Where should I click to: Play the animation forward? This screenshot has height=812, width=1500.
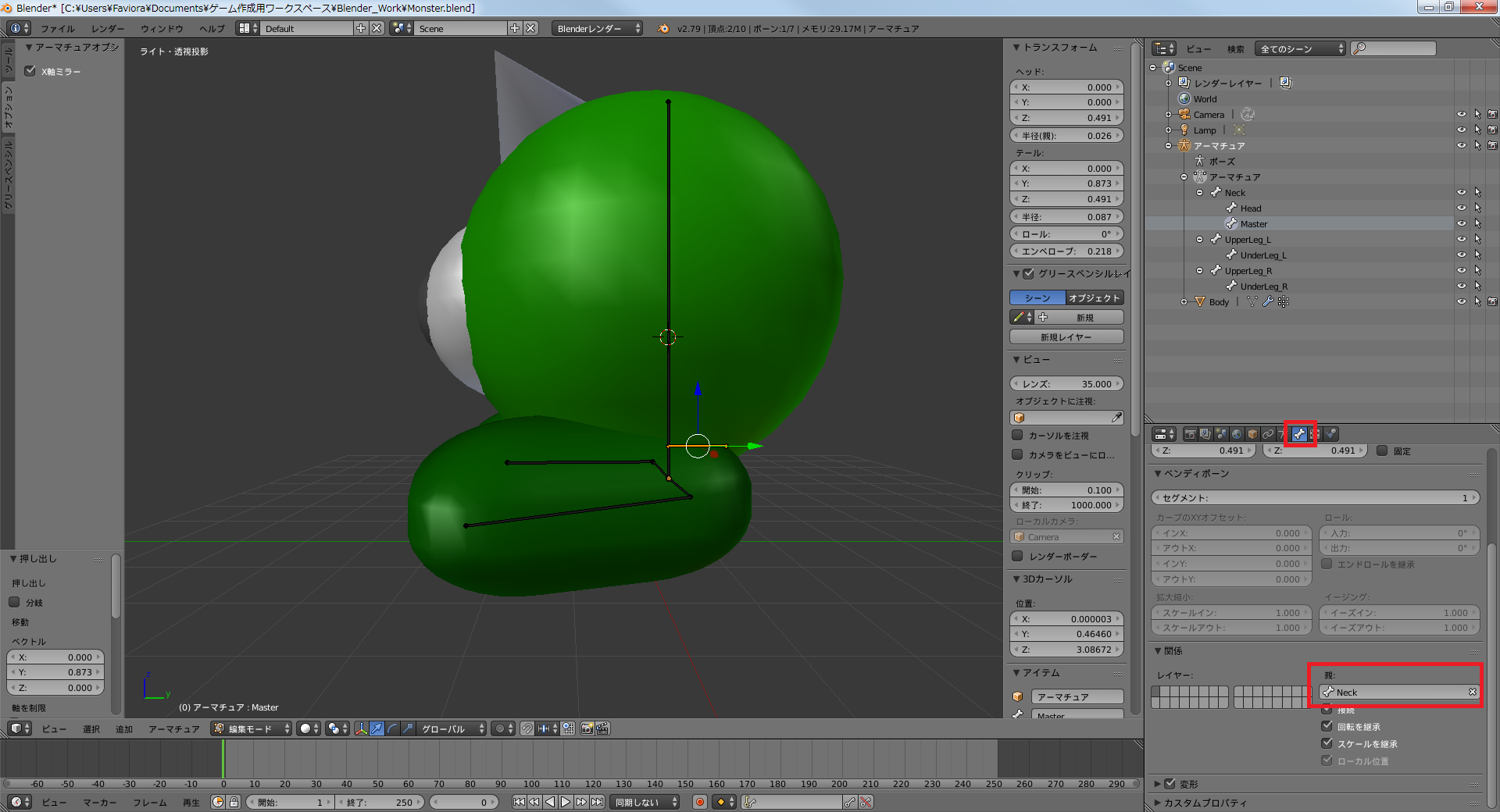(x=566, y=802)
